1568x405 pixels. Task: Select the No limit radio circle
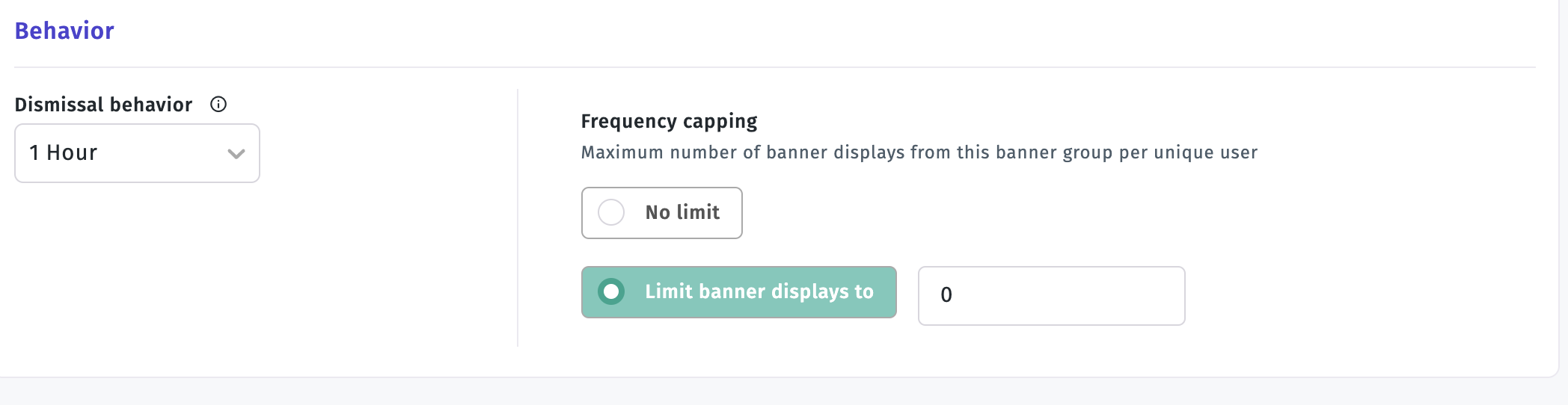coord(611,212)
